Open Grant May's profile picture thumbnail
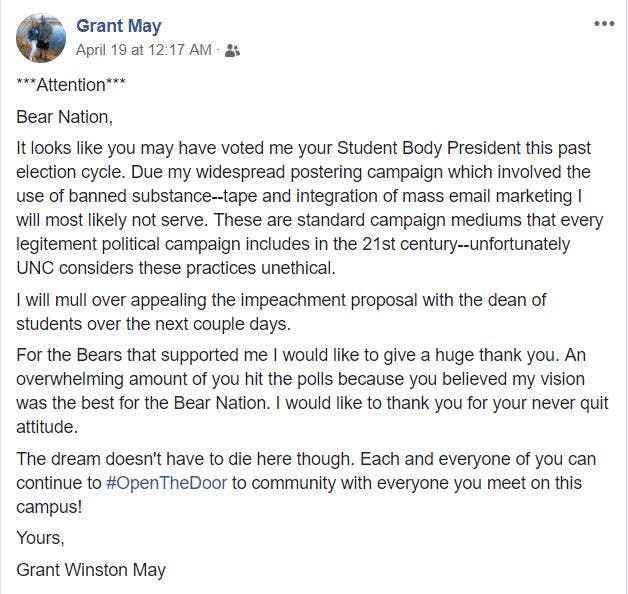This screenshot has height=594, width=628. click(x=41, y=37)
